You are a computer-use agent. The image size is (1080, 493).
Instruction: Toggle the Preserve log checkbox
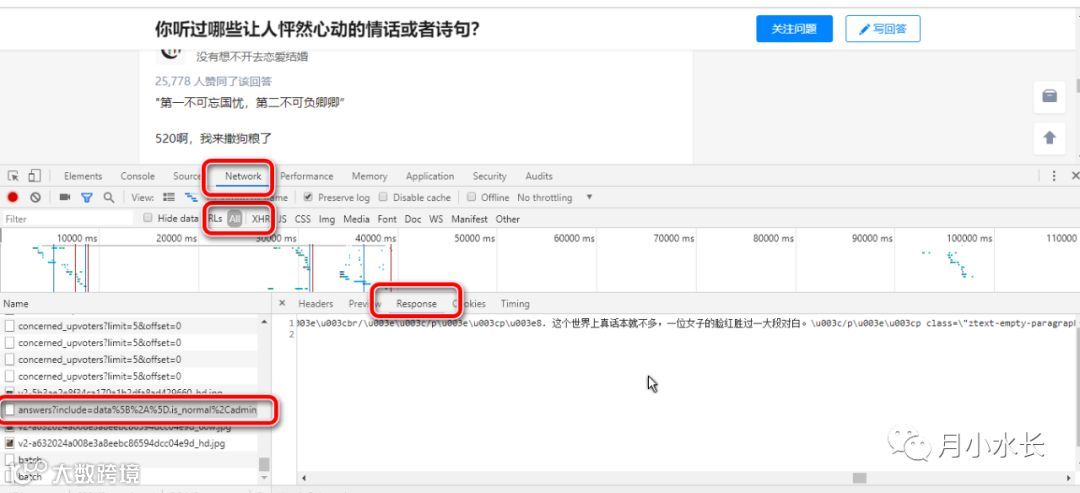(309, 197)
